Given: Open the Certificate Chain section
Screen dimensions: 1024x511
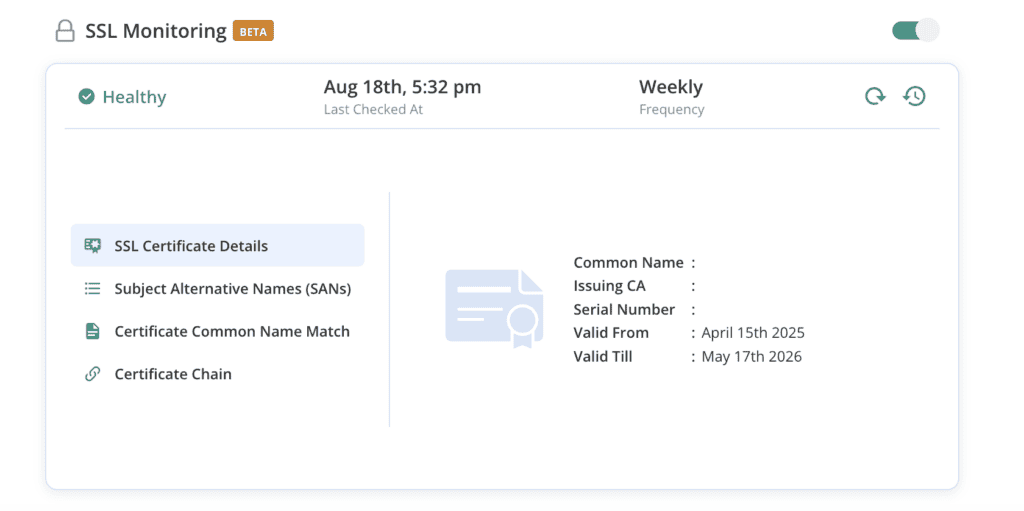Looking at the screenshot, I should click(x=217, y=374).
